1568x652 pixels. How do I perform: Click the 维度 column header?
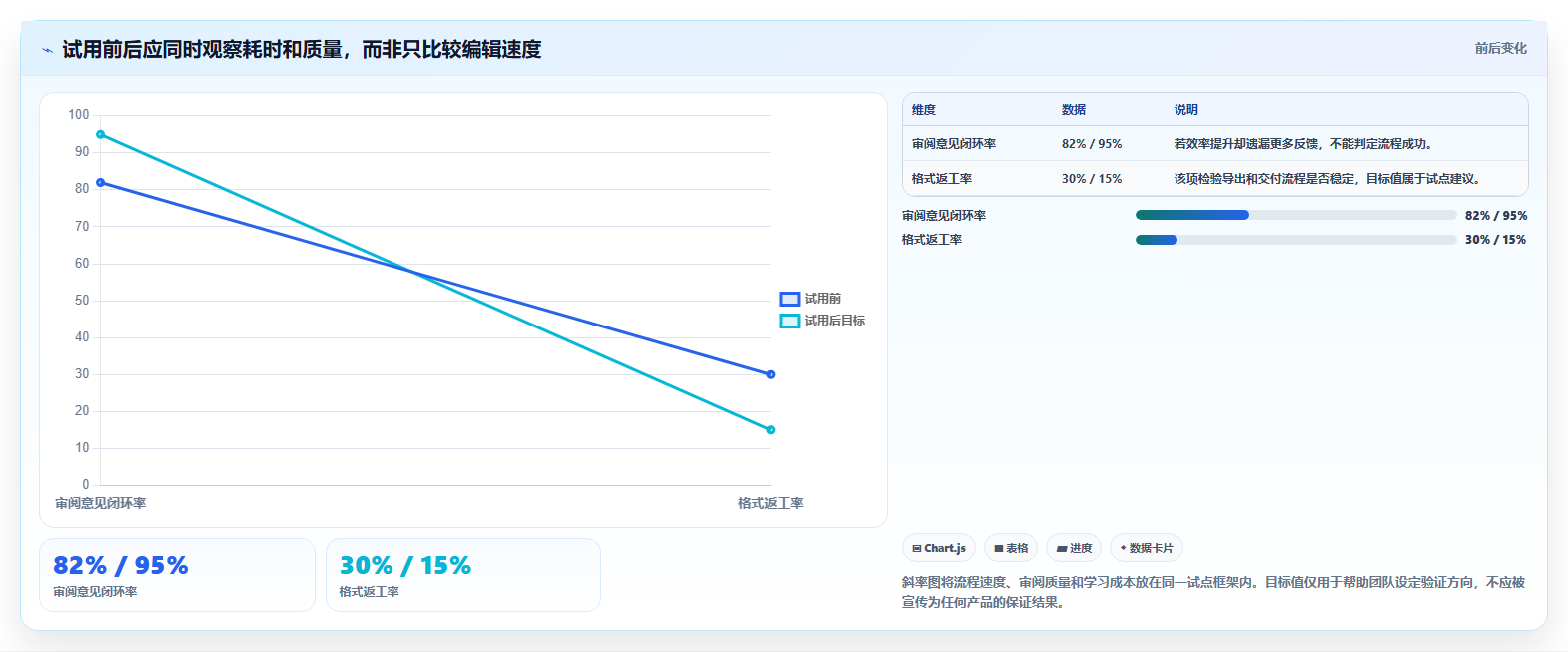click(924, 110)
